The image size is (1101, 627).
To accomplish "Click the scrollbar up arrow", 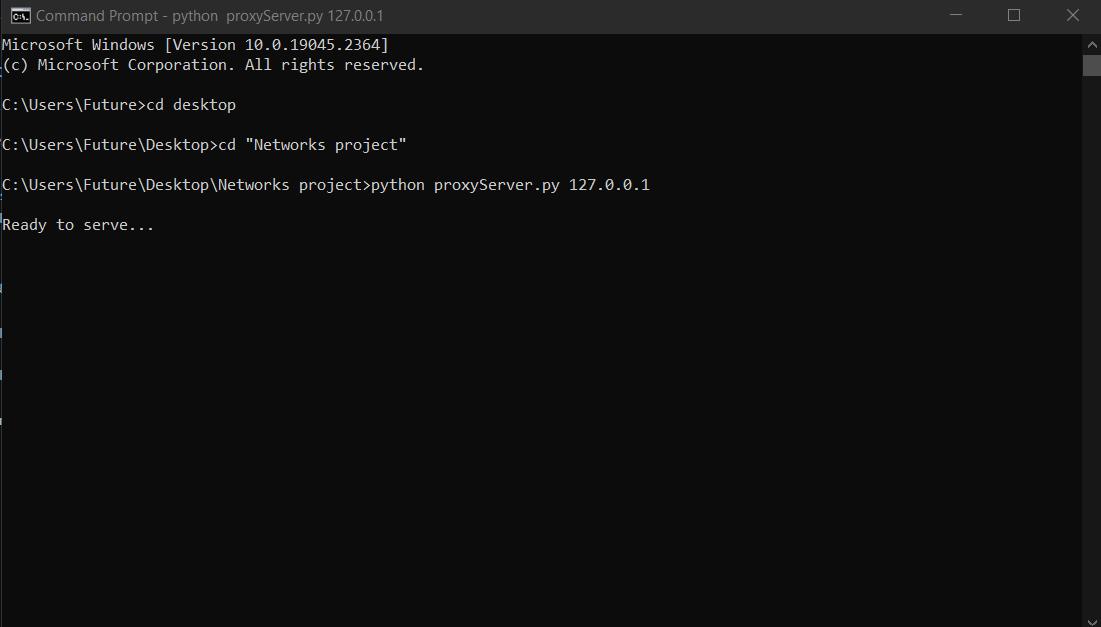I will coord(1091,44).
